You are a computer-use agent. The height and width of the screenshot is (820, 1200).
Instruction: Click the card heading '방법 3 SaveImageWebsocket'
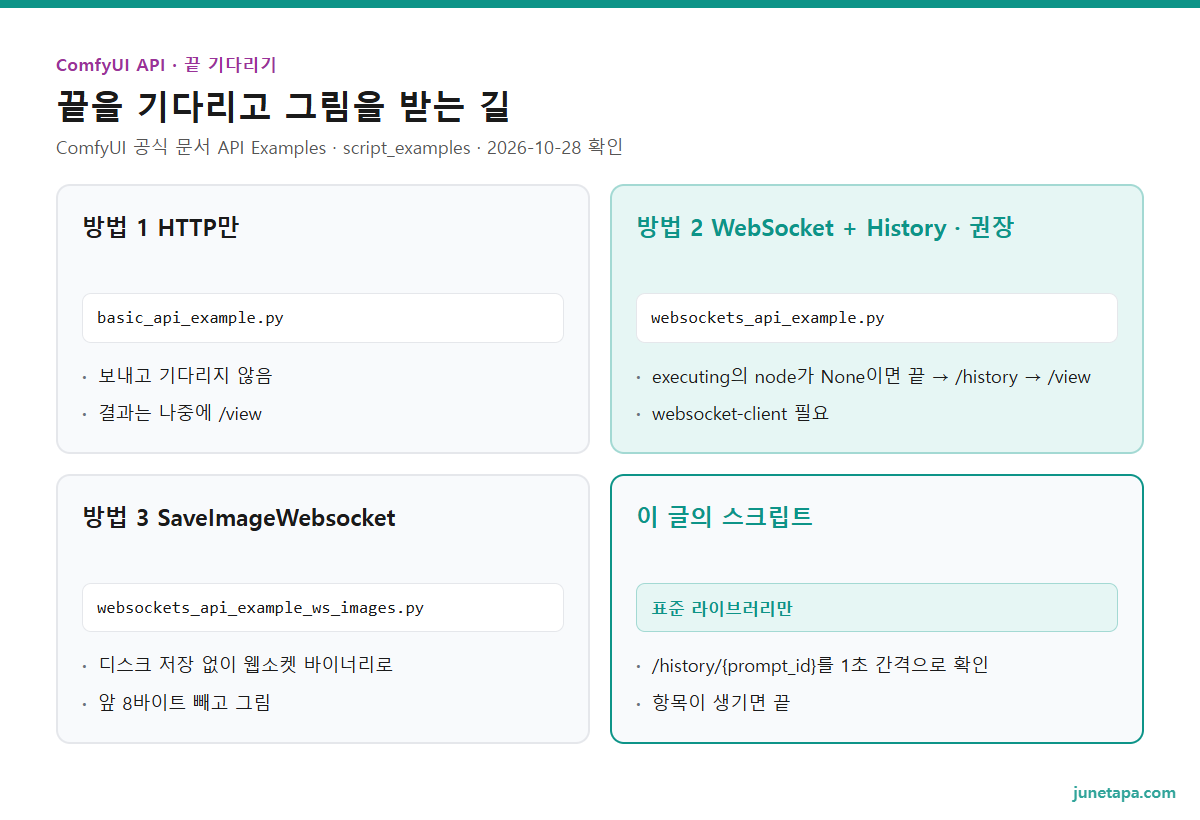click(x=240, y=518)
